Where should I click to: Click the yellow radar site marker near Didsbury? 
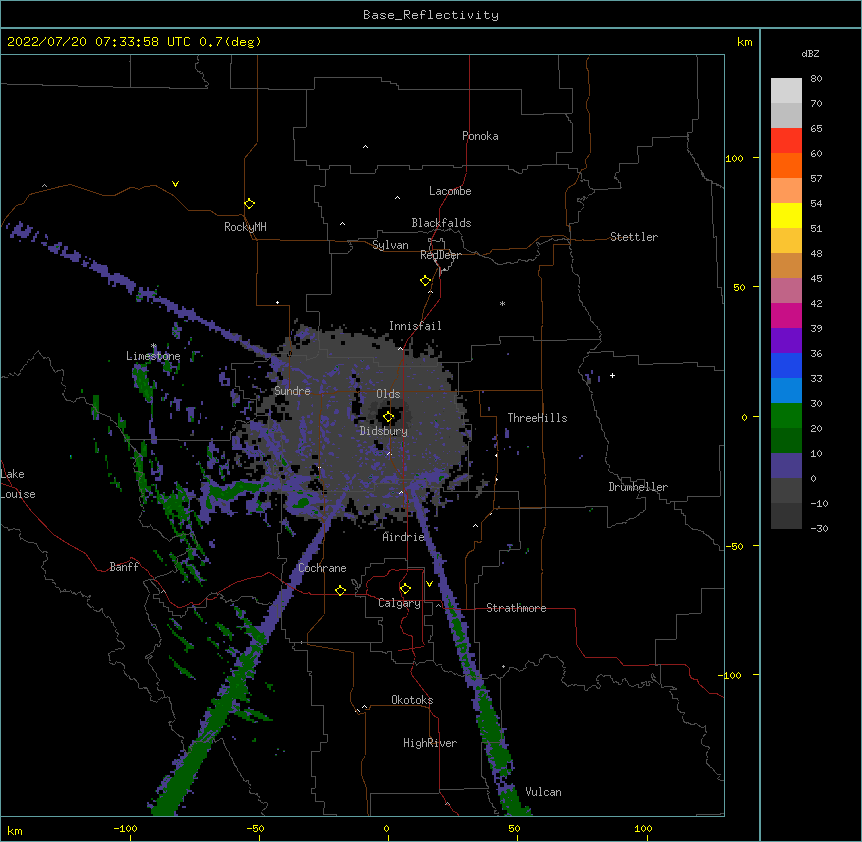(388, 417)
